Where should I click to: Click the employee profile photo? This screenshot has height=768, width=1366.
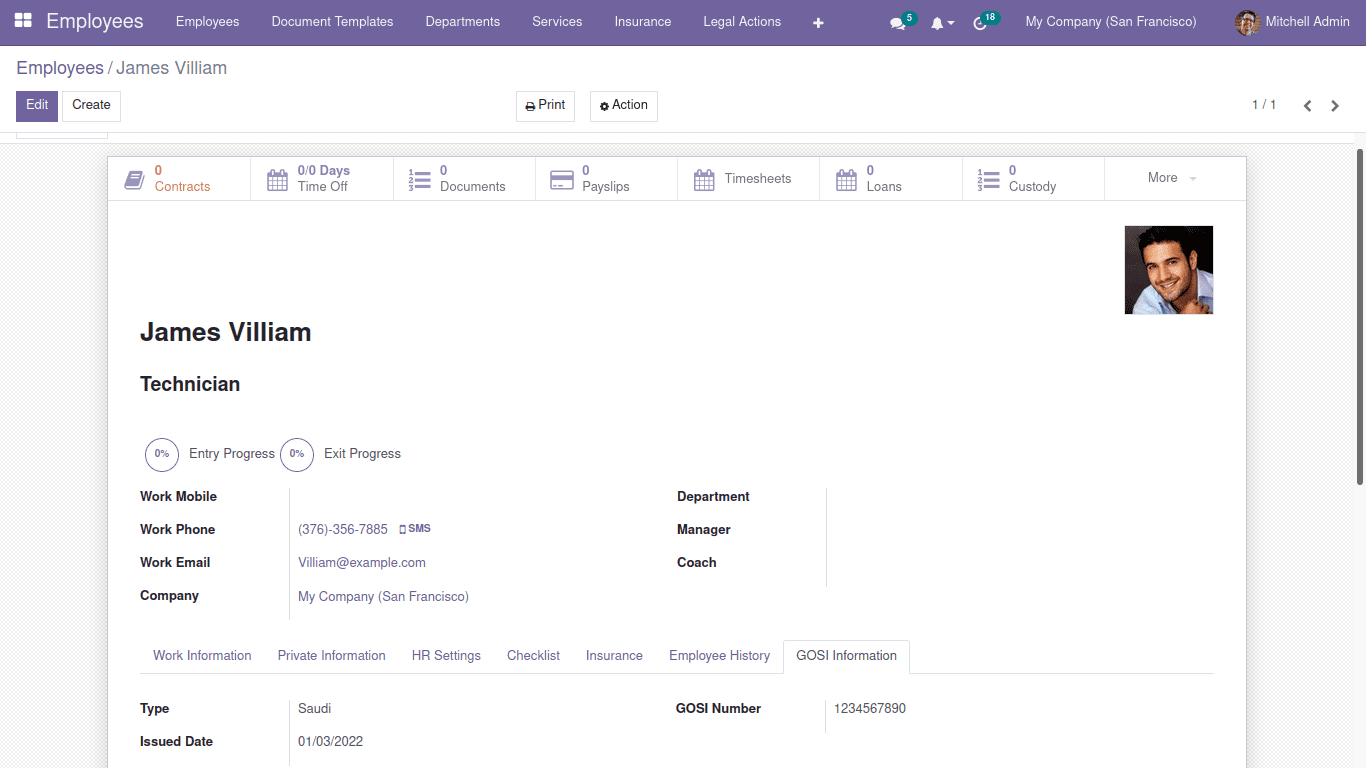click(1168, 269)
